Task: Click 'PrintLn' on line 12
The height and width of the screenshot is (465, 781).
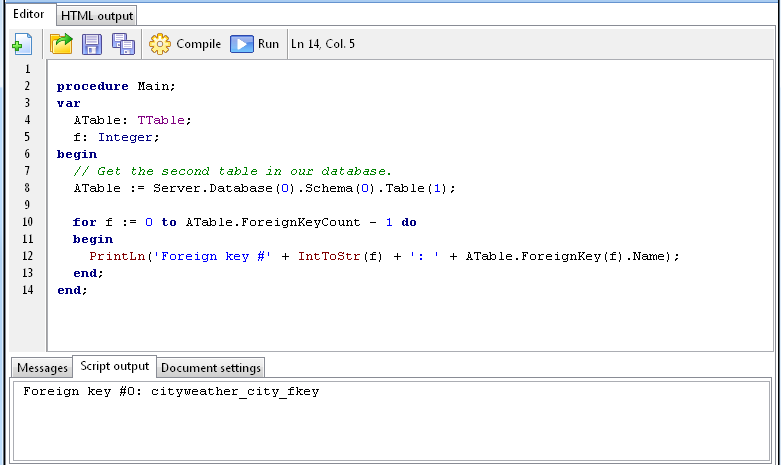Action: pyautogui.click(x=117, y=256)
